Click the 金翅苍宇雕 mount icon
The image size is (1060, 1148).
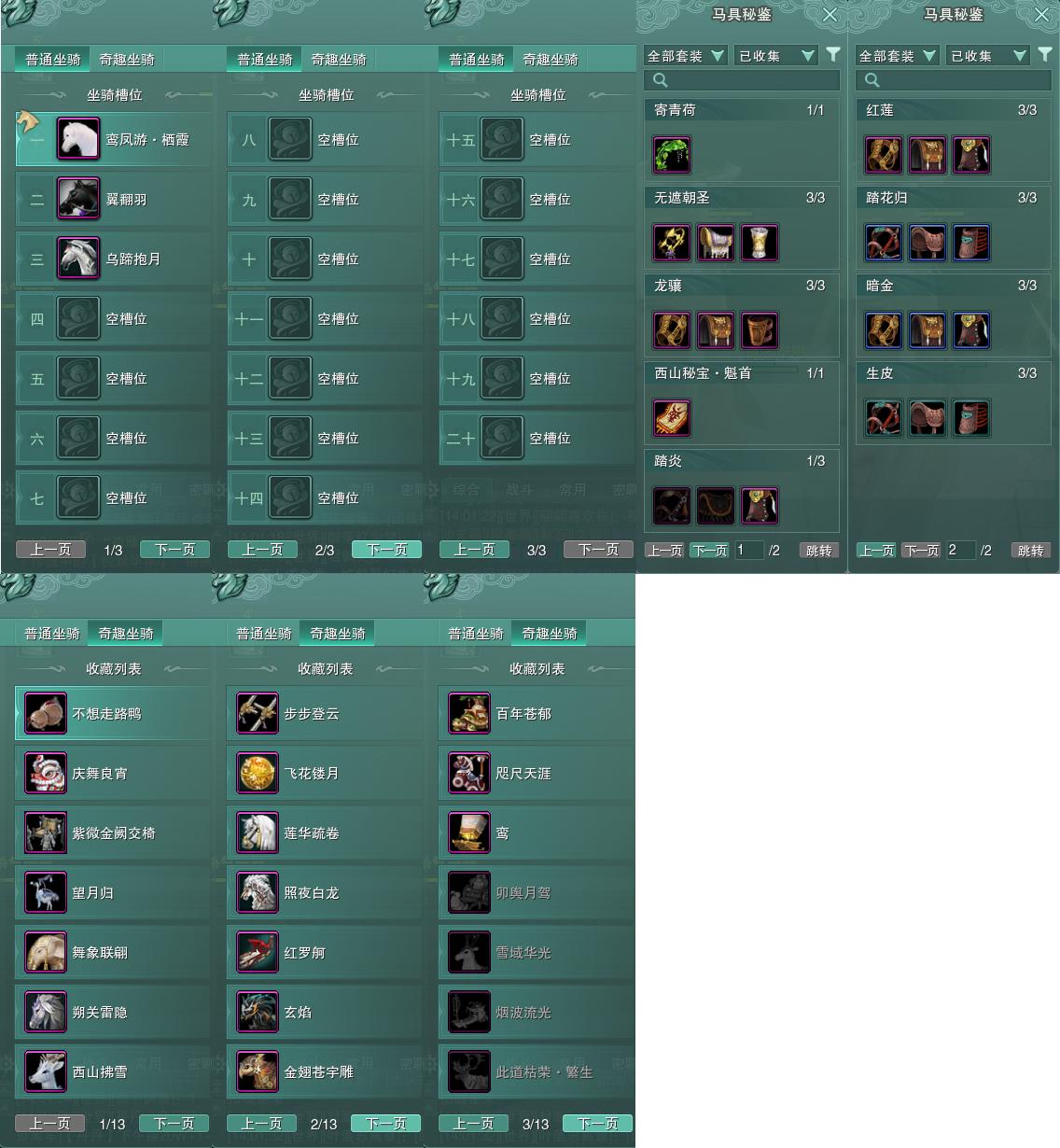(258, 1071)
